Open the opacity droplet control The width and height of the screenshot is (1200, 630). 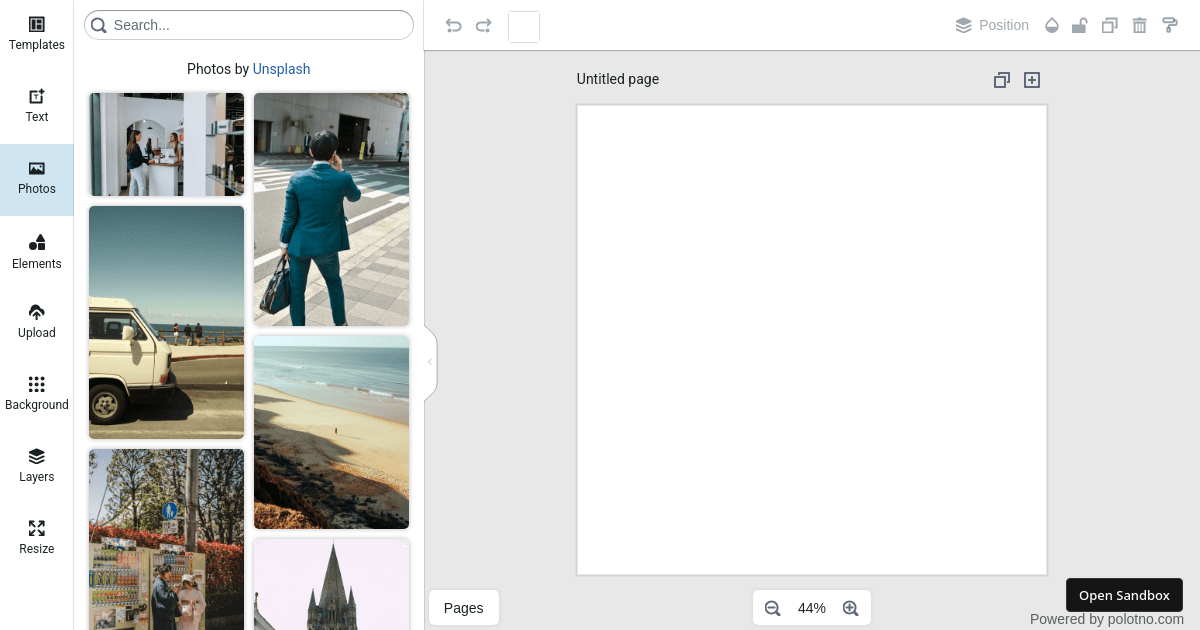coord(1051,26)
